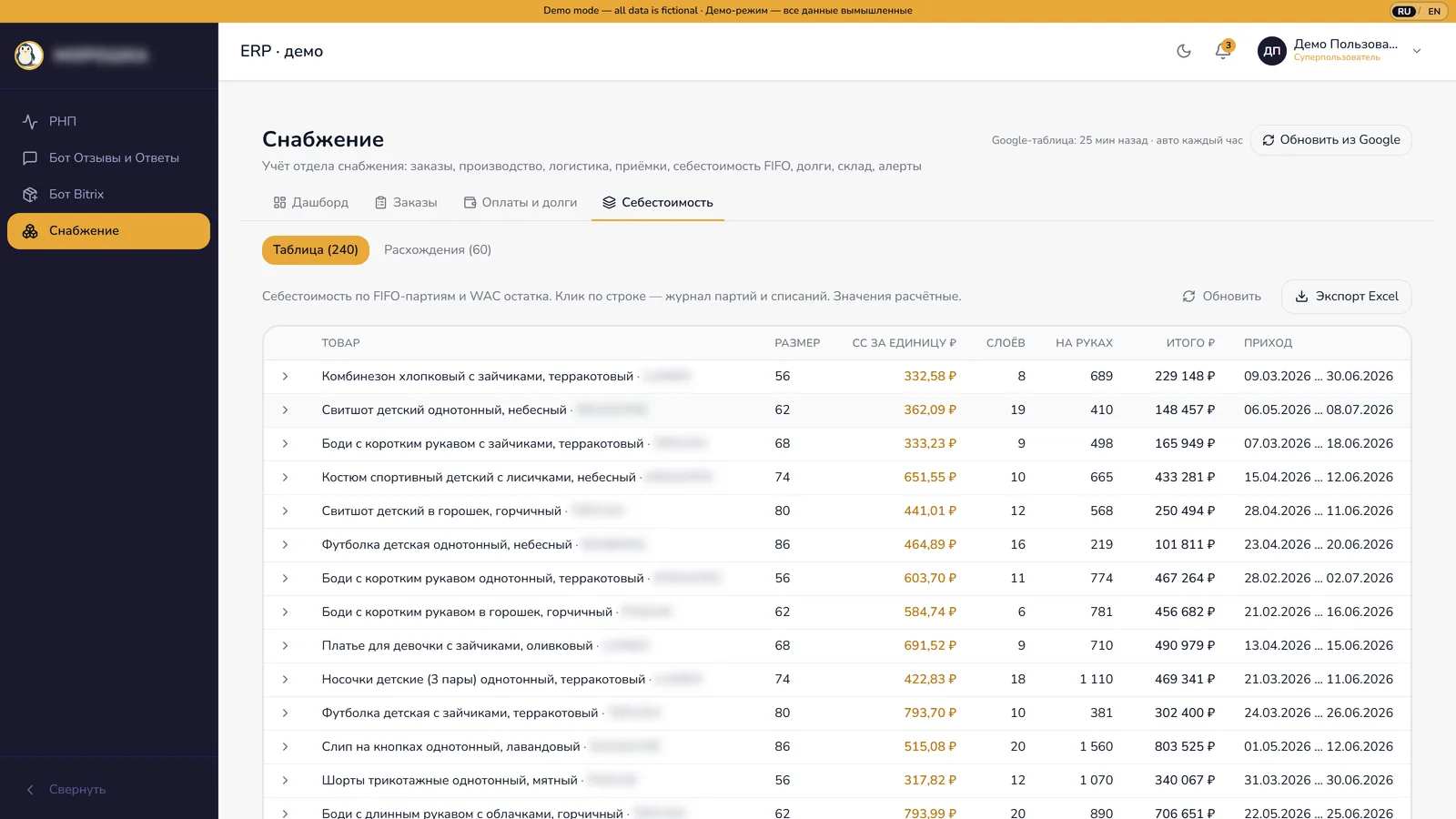Expand Боди с коротким рукавом с зайчиками row
This screenshot has width=1456, height=819.
pyautogui.click(x=285, y=443)
